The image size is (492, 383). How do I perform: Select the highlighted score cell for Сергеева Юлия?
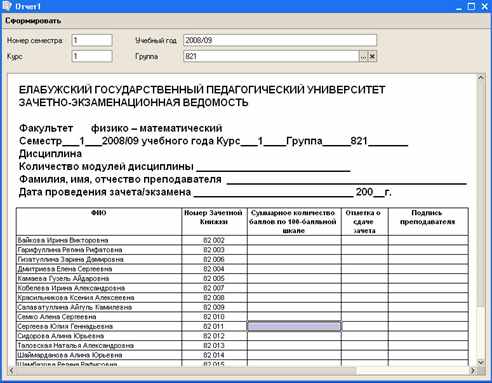(x=294, y=326)
